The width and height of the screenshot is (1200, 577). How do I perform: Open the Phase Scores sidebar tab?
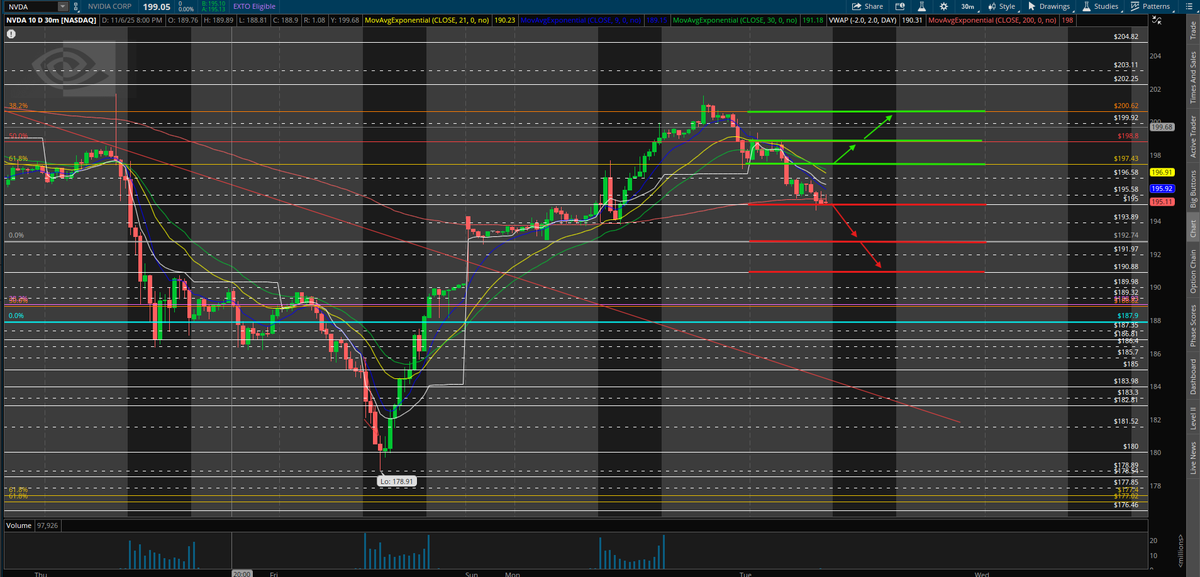(1191, 327)
